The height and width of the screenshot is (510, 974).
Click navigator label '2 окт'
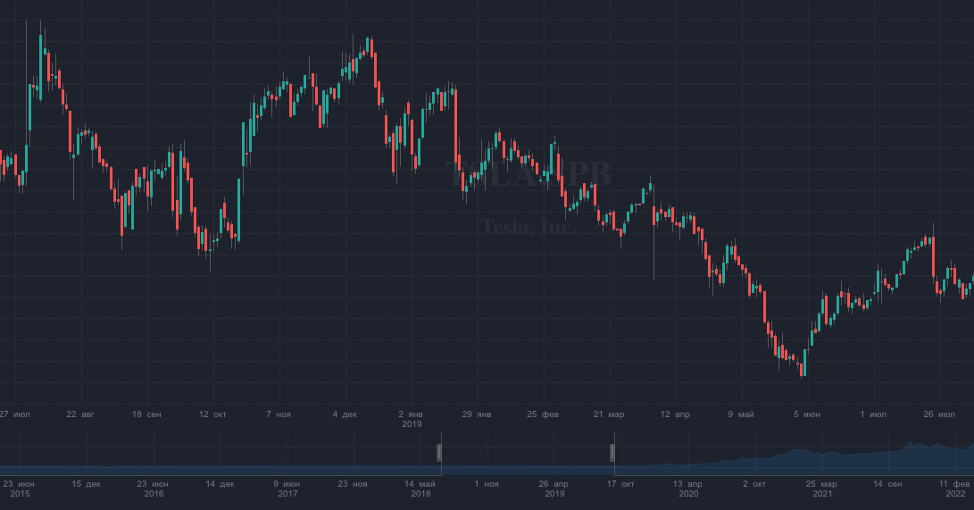(755, 483)
